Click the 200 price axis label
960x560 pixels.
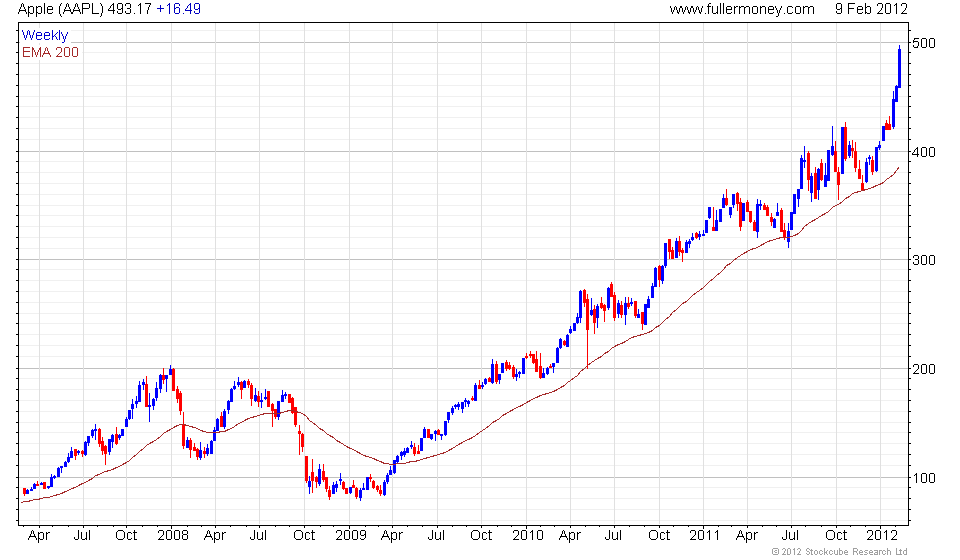(x=924, y=369)
